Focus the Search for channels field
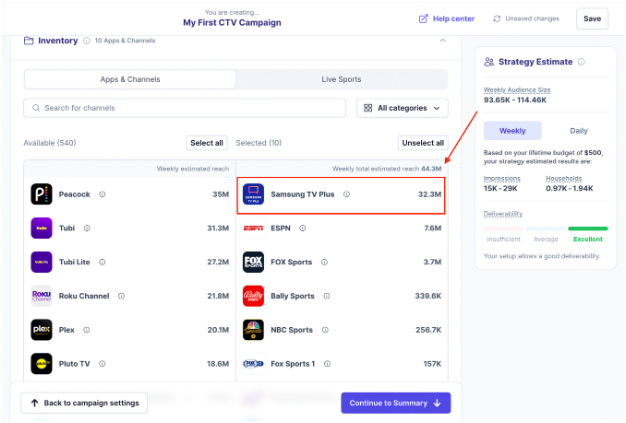Image resolution: width=626 pixels, height=423 pixels. 184,108
